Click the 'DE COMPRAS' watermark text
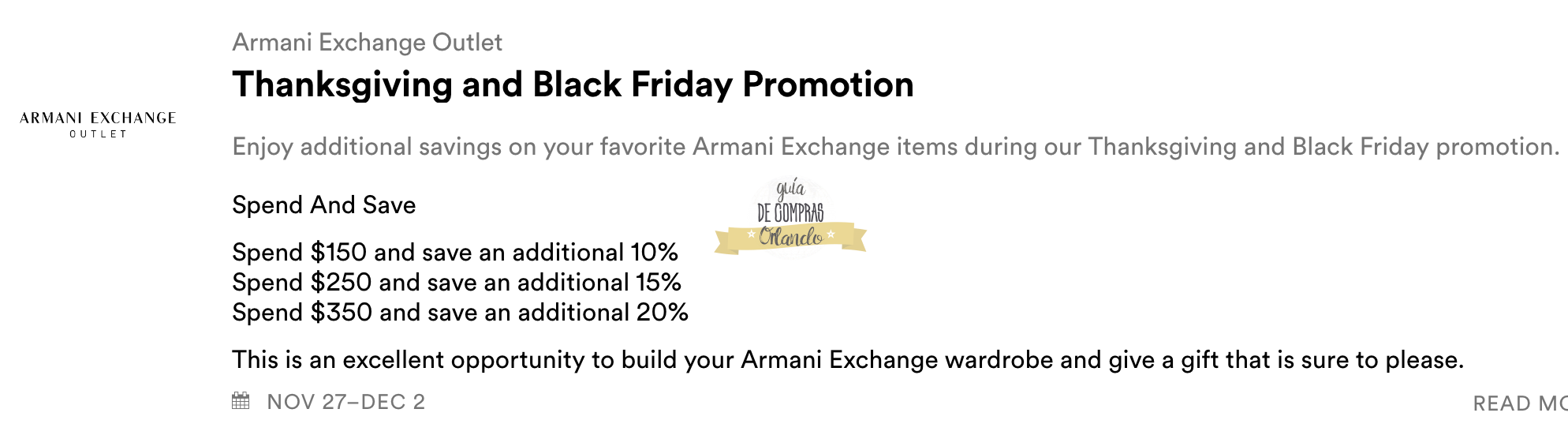 click(790, 212)
